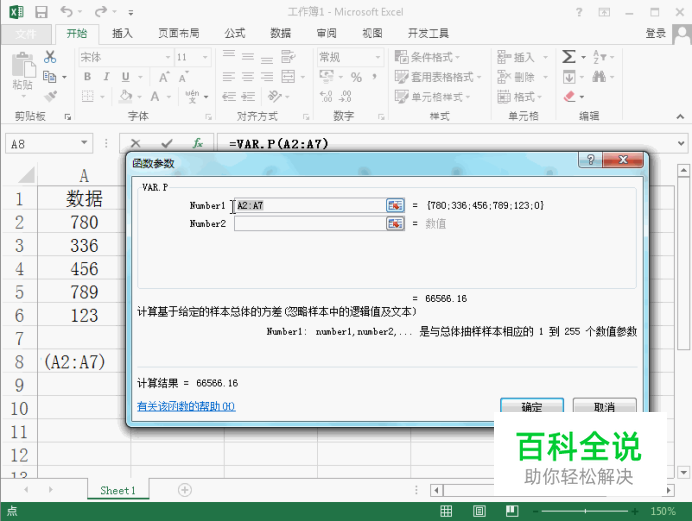The width and height of the screenshot is (692, 521).
Task: Click the Percent Style icon
Action: 356,77
